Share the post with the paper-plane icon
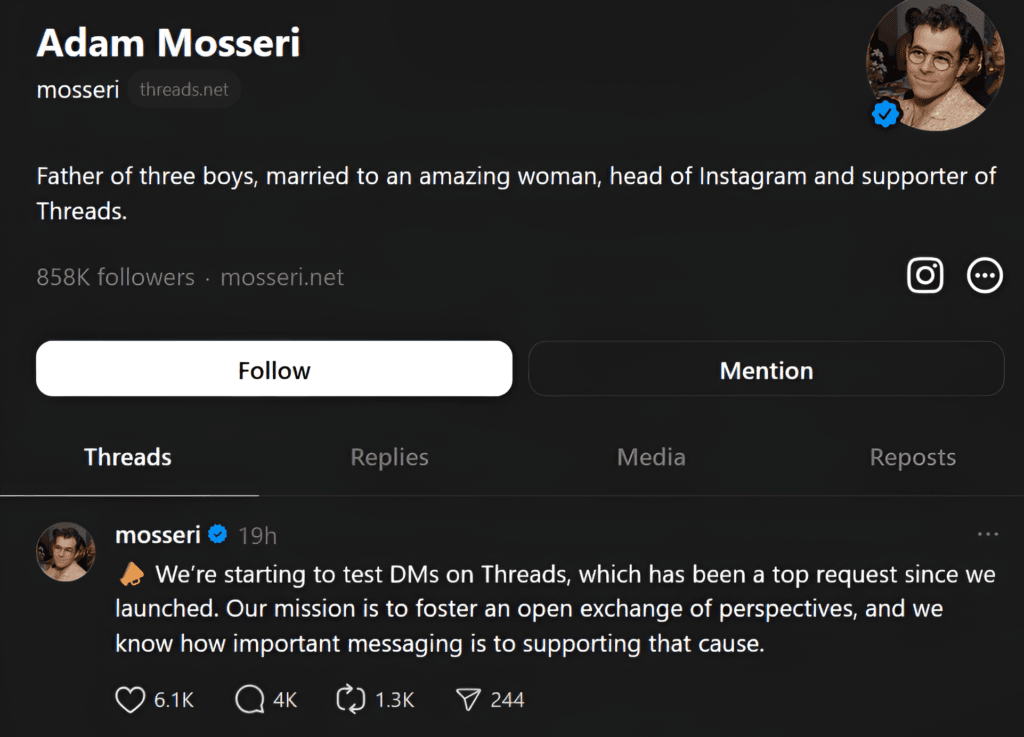Screen dimensions: 1024x737 468,699
